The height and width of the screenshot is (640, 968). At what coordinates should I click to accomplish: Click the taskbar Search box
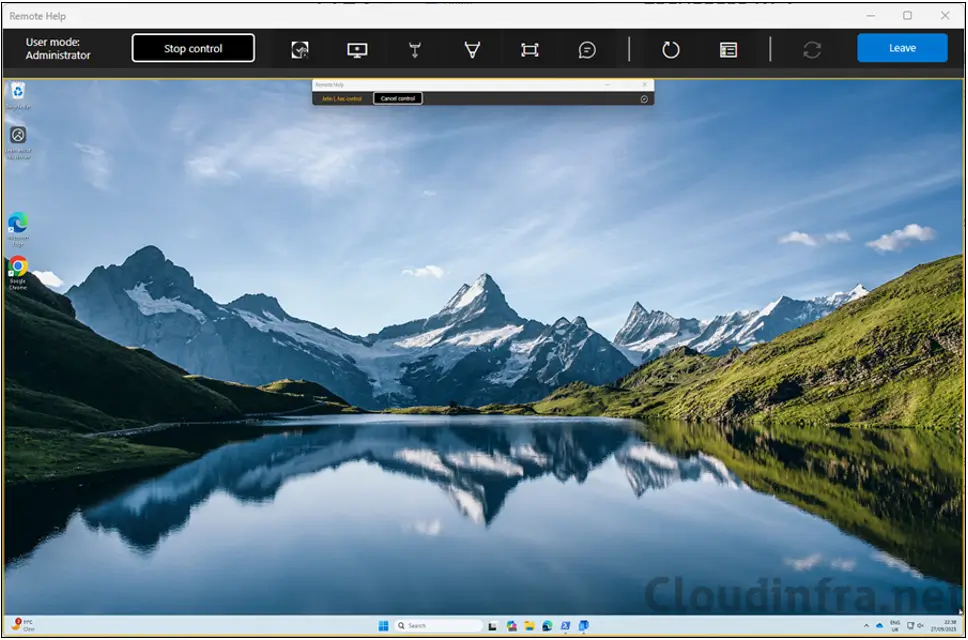(424, 626)
